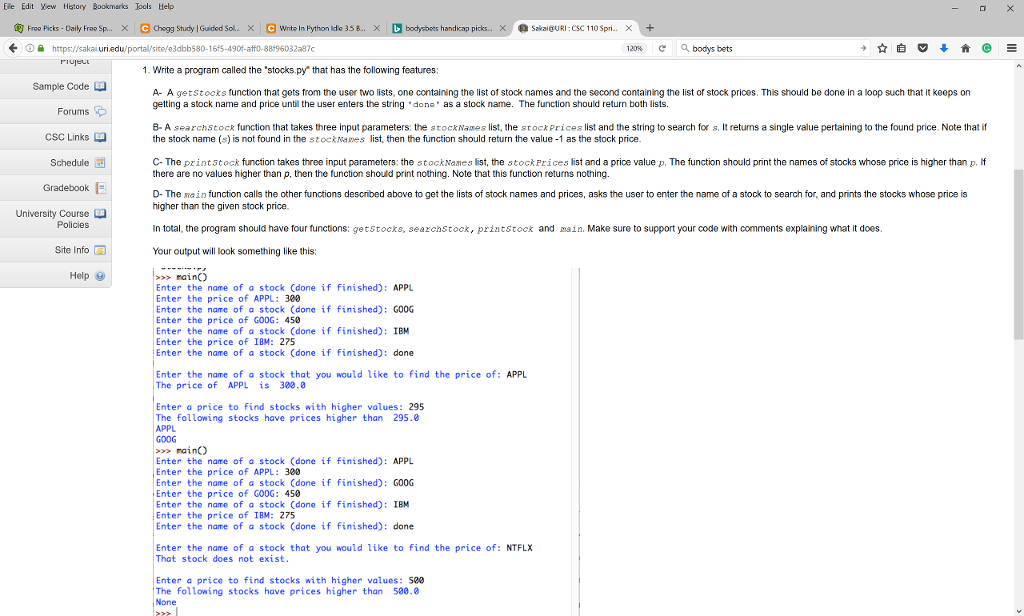Click the Home button

point(966,47)
